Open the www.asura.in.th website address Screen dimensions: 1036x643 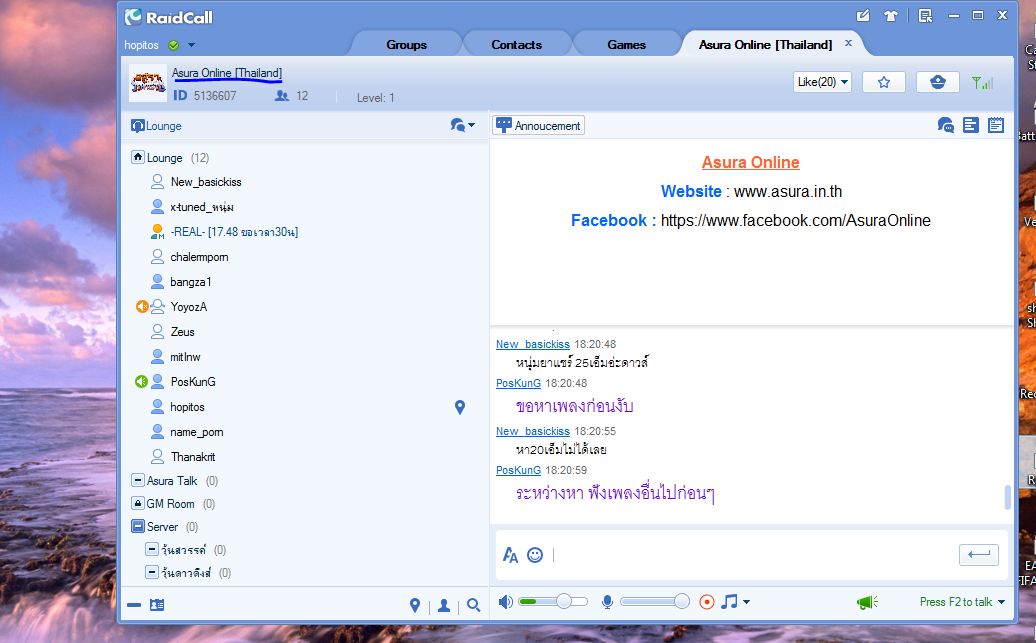pos(788,192)
